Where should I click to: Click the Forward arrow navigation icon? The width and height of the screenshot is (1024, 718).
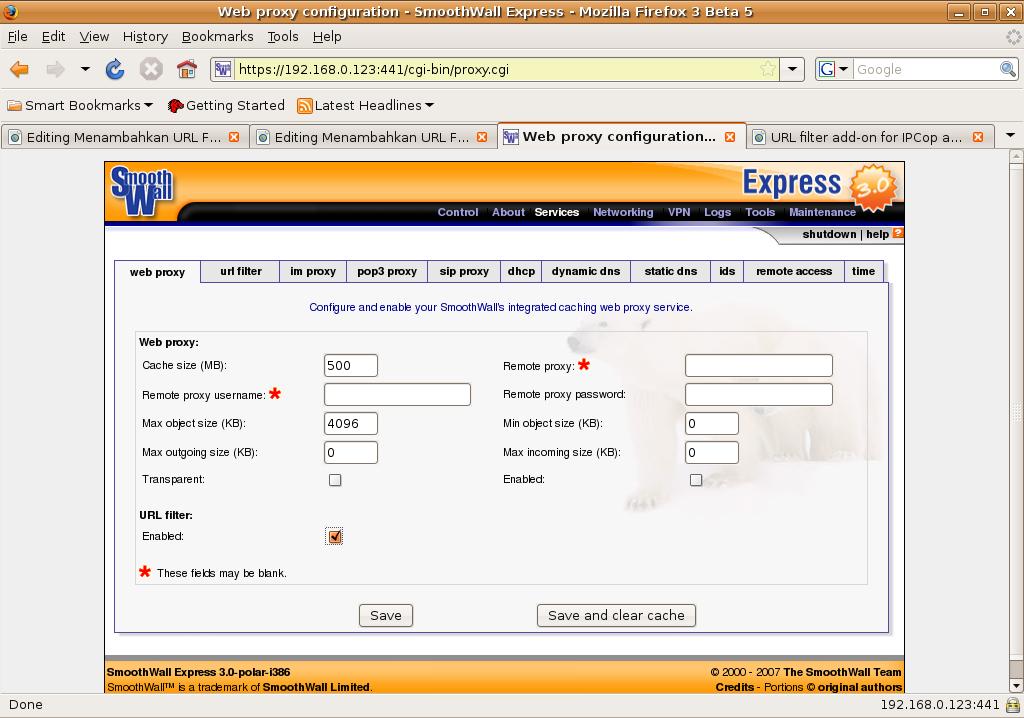pyautogui.click(x=56, y=69)
